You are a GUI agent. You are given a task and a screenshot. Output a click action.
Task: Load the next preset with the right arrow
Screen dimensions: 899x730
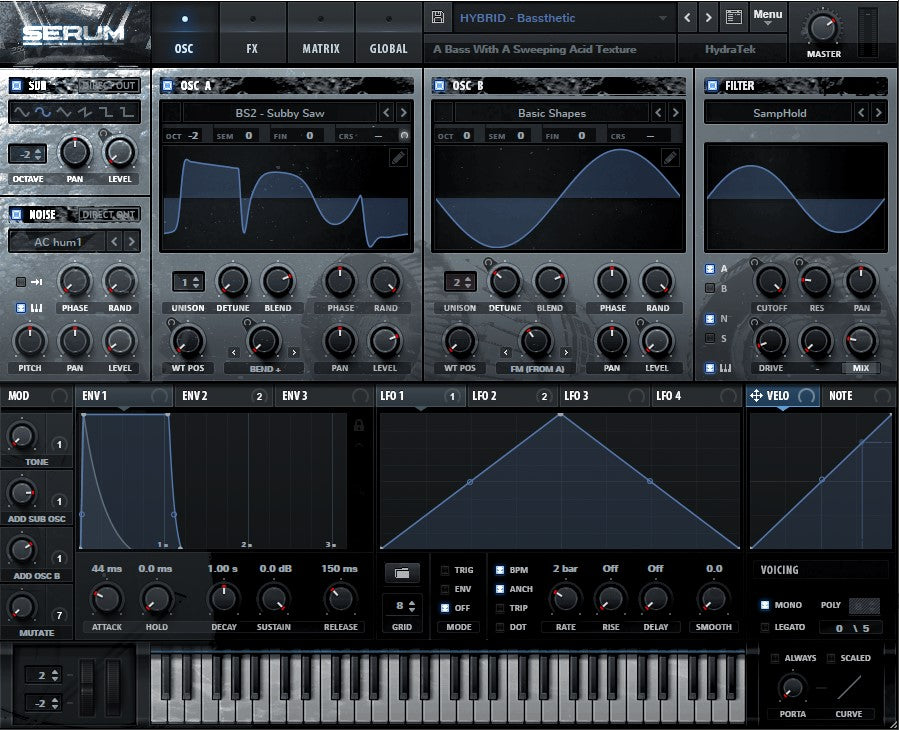[x=709, y=18]
